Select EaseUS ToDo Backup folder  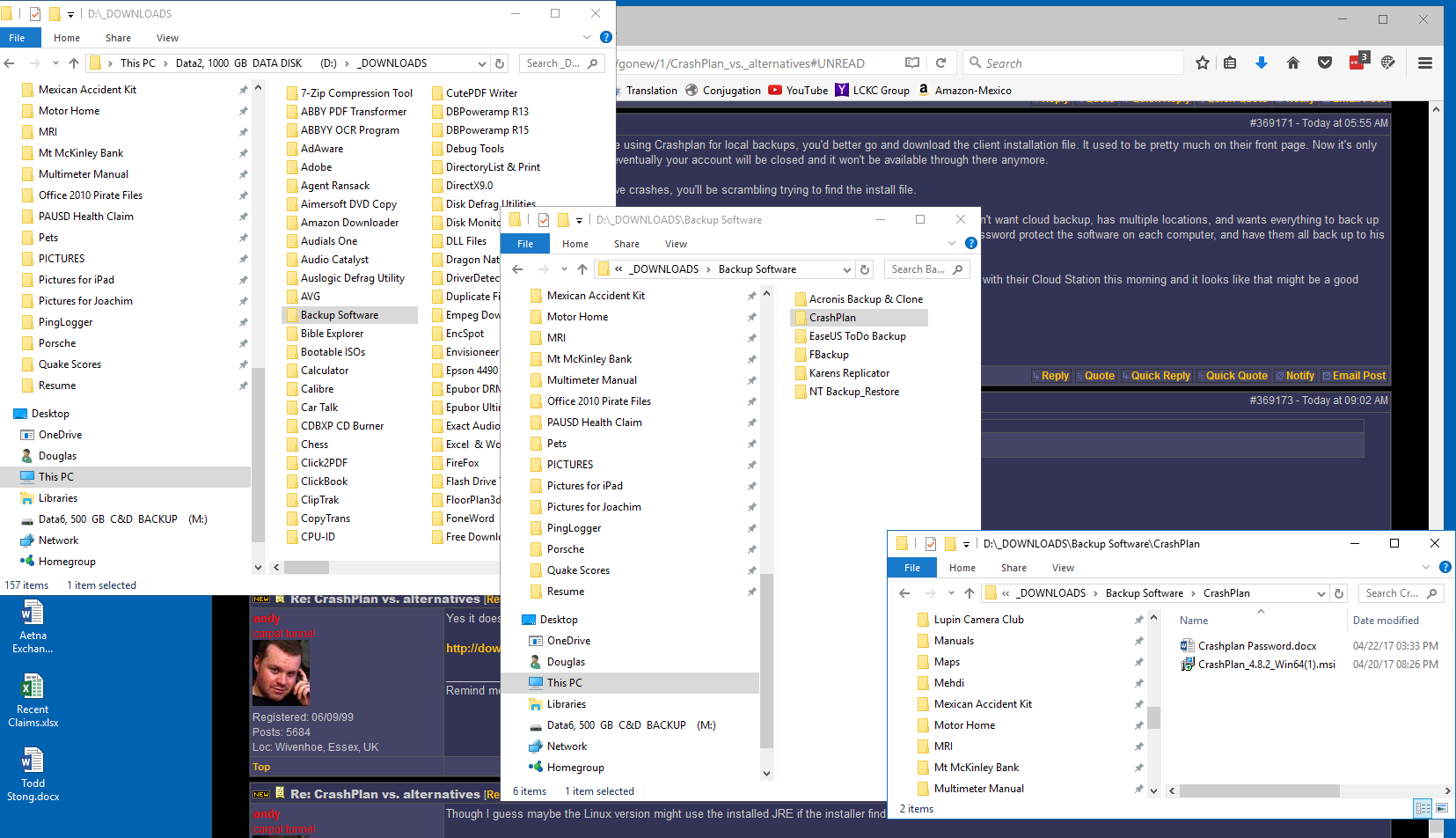point(850,336)
